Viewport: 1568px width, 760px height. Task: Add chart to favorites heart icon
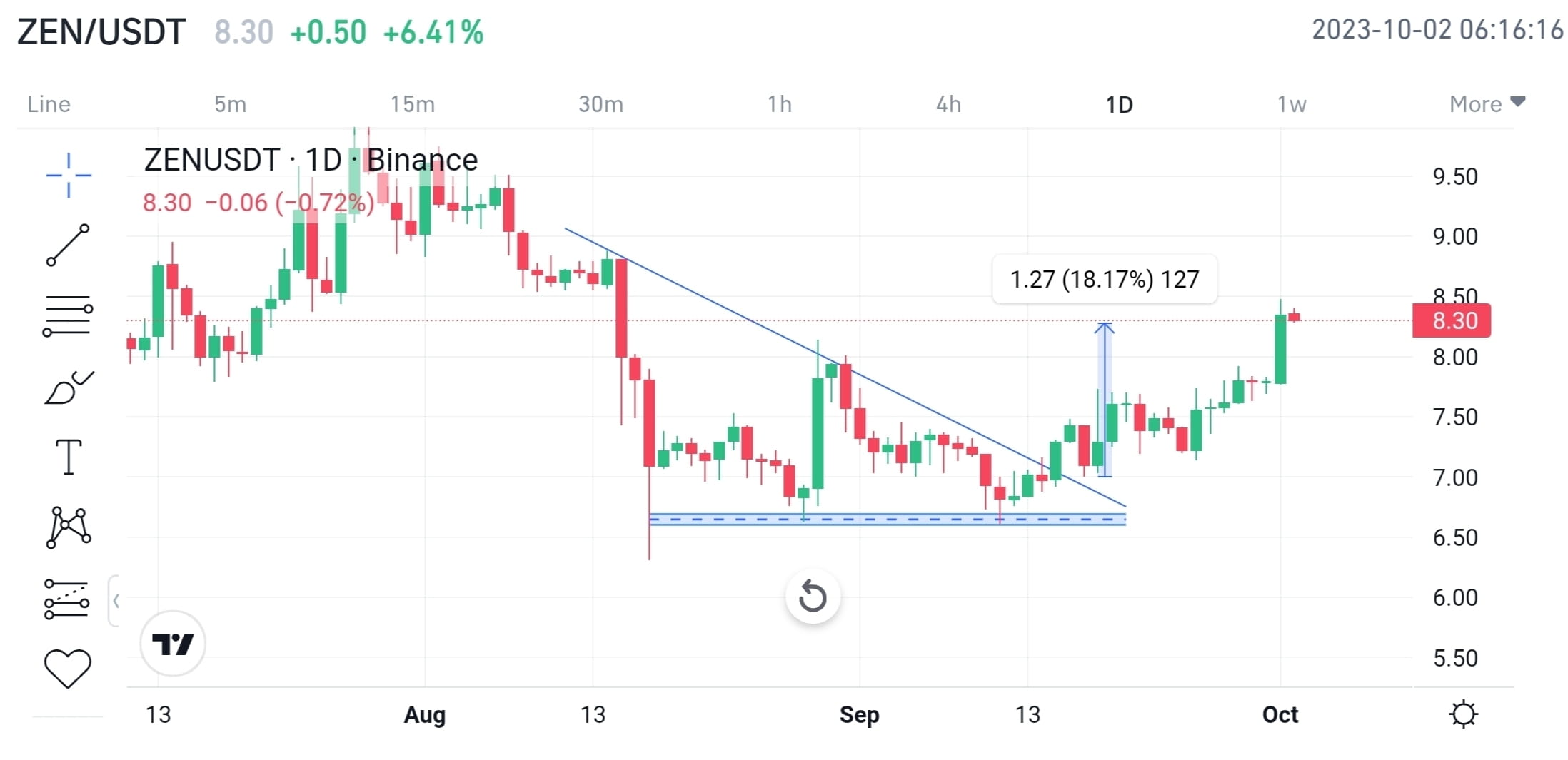68,669
